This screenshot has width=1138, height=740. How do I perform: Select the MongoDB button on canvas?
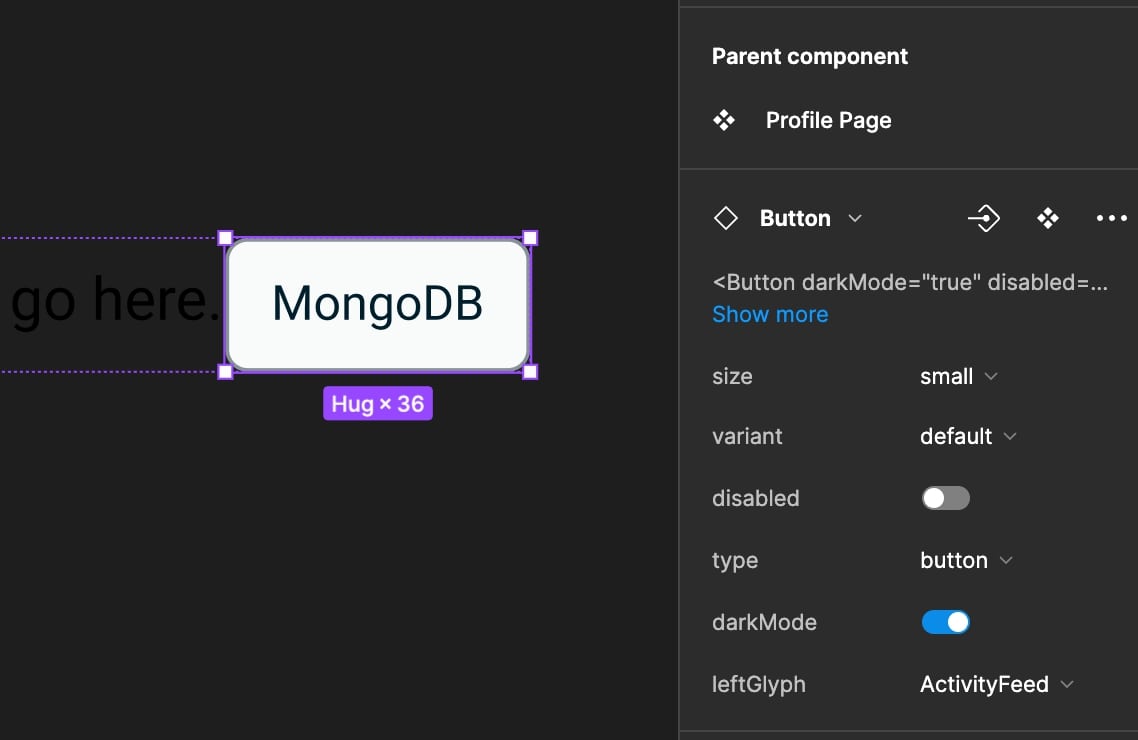(x=378, y=305)
